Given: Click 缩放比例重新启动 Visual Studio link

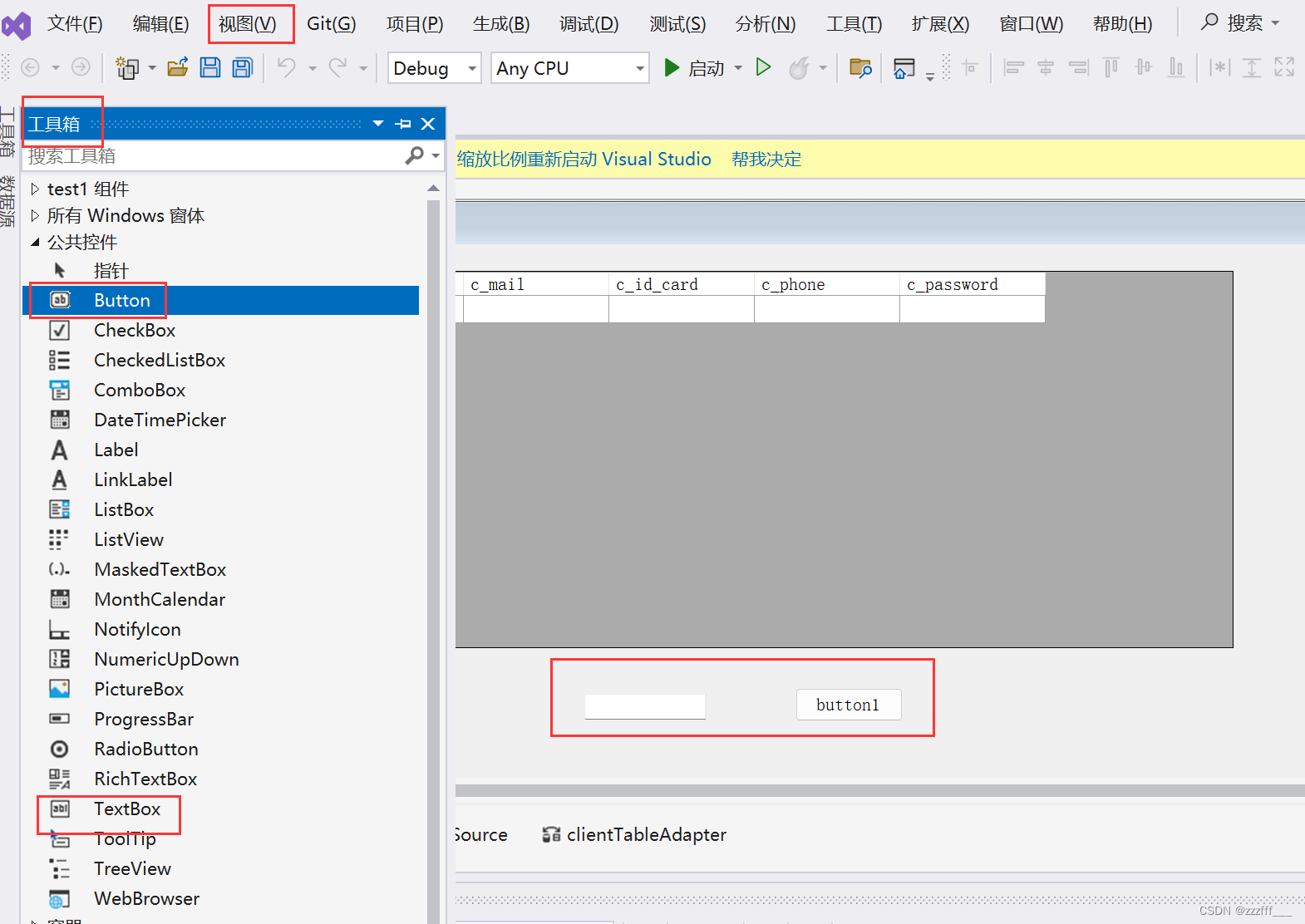Looking at the screenshot, I should (x=584, y=159).
